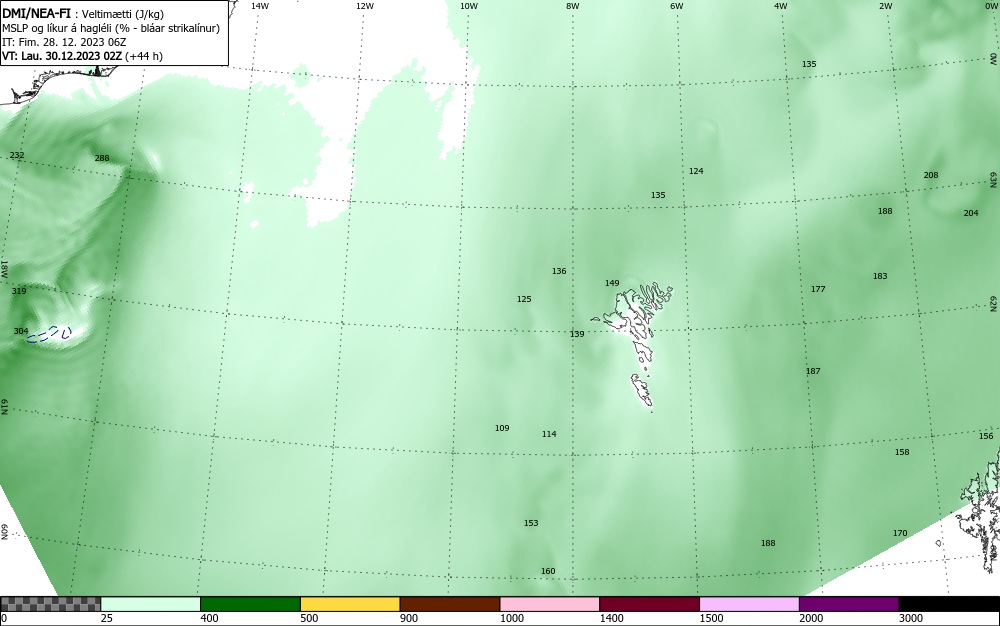Select the brown 900-1000 legend swatch
1000x626 pixels.
click(450, 604)
